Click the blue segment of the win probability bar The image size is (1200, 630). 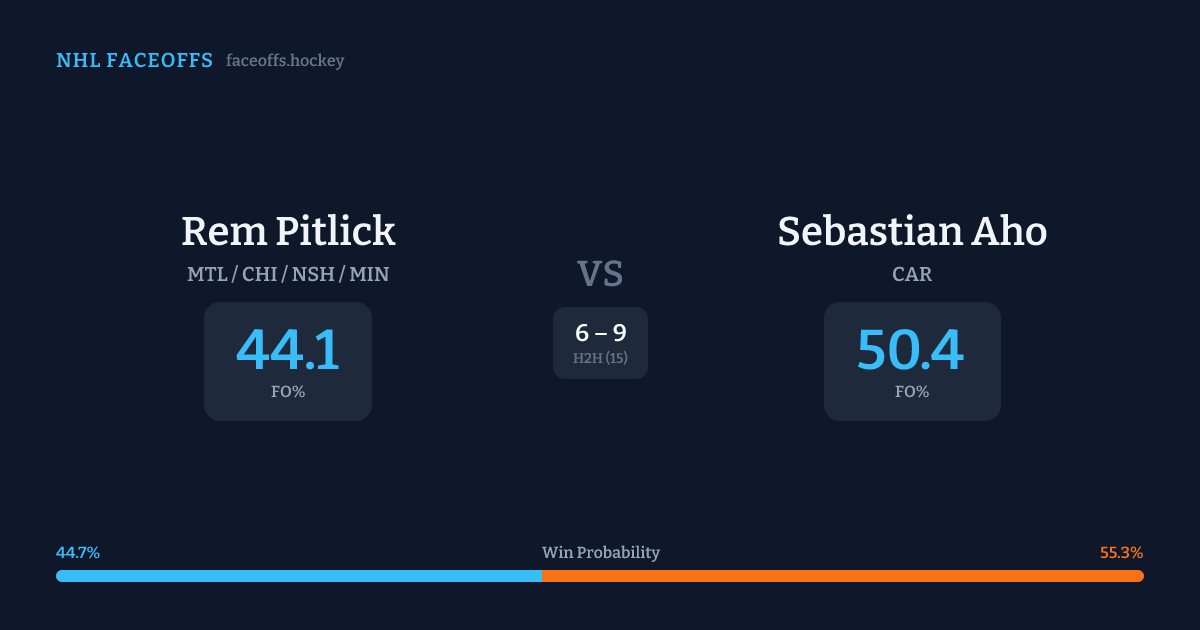pos(298,576)
